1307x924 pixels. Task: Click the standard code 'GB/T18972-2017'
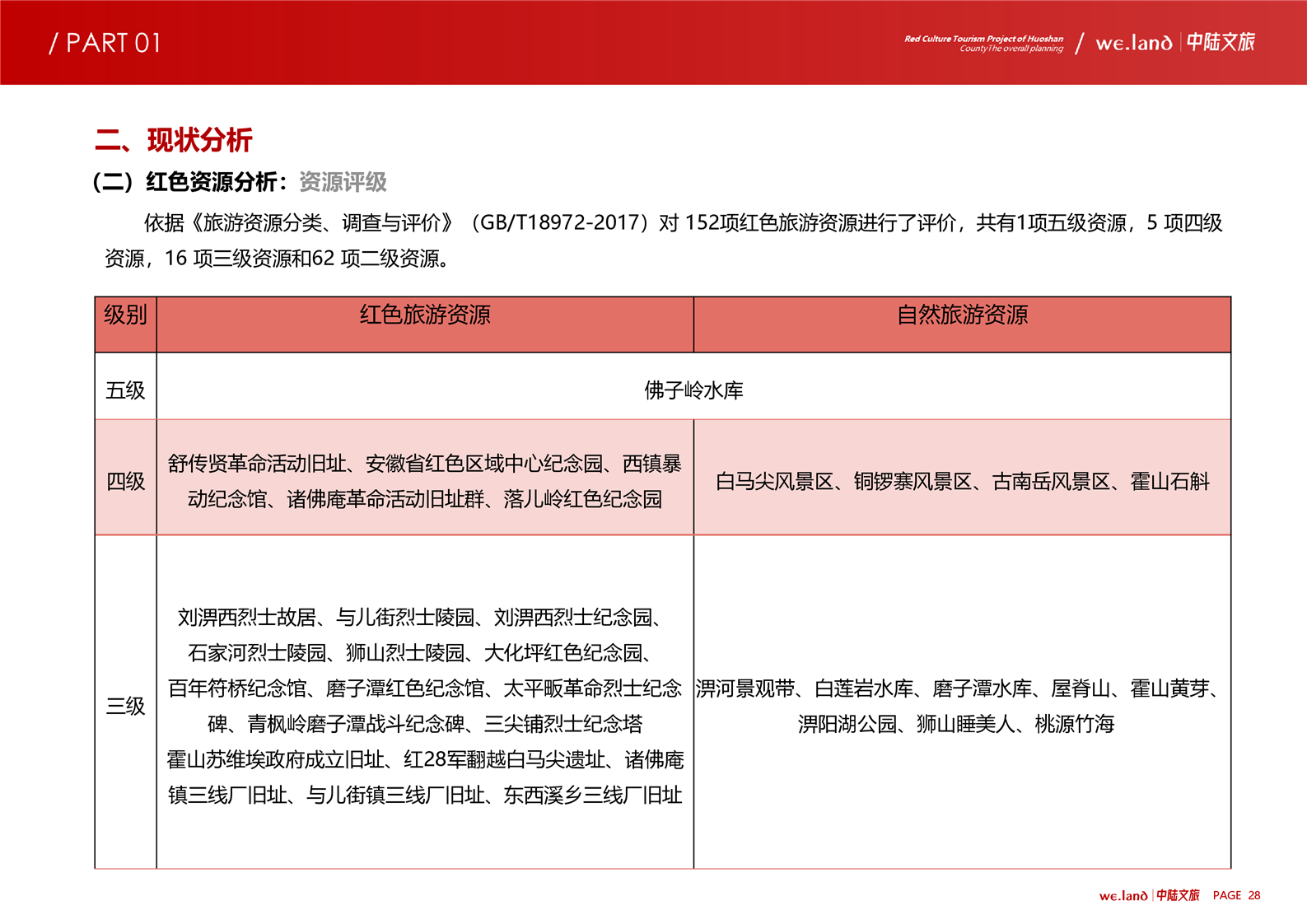click(x=560, y=223)
